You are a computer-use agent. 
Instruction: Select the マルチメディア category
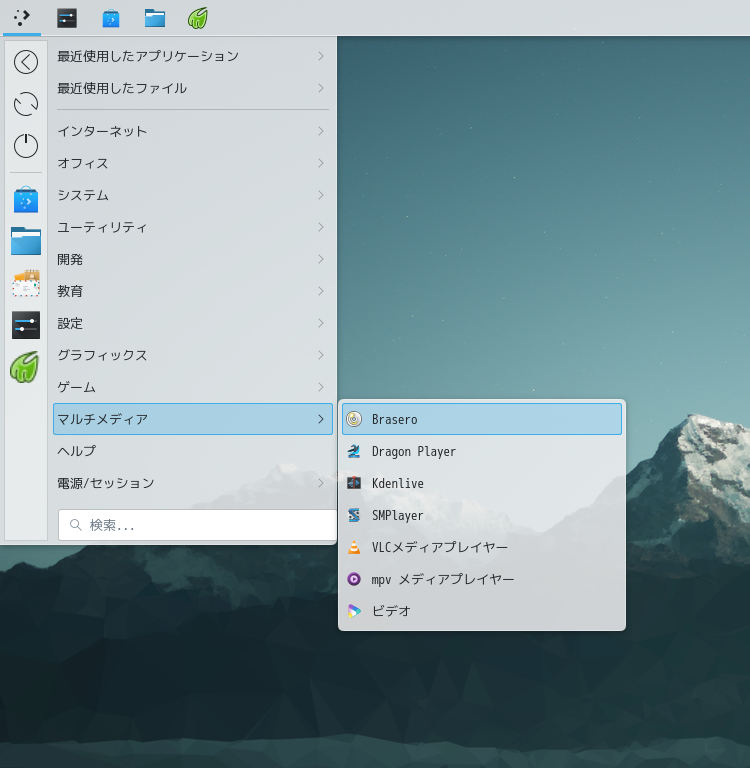[193, 419]
